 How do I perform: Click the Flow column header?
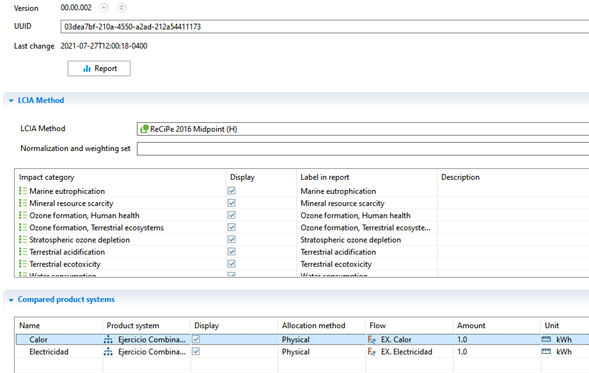point(378,325)
